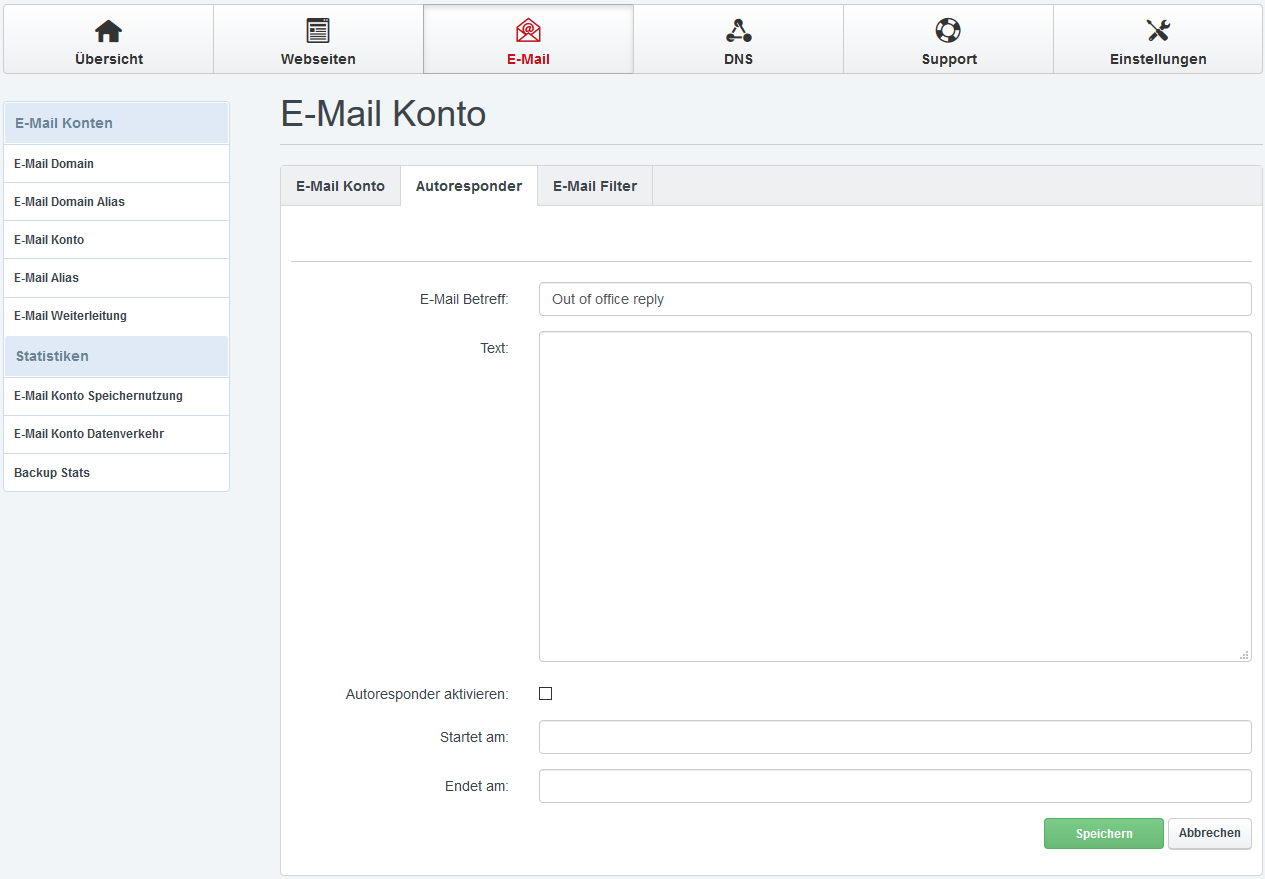Switch to the E-Mail Konto tab
Viewport: 1265px width, 879px height.
tap(340, 186)
